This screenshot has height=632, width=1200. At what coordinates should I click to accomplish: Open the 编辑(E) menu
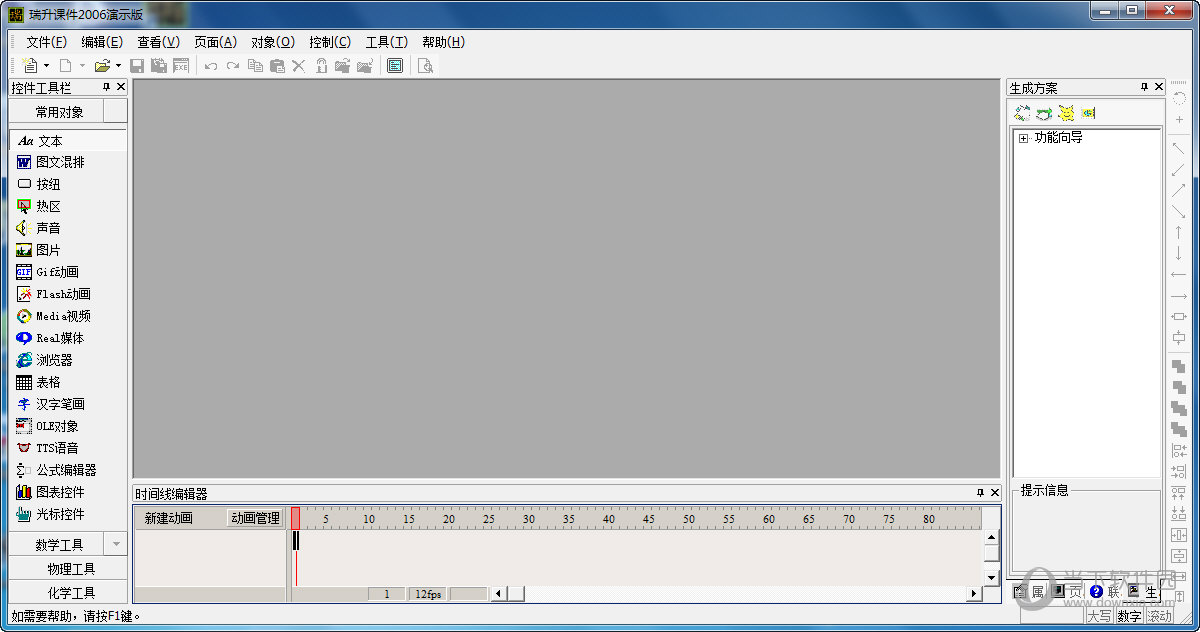click(102, 42)
